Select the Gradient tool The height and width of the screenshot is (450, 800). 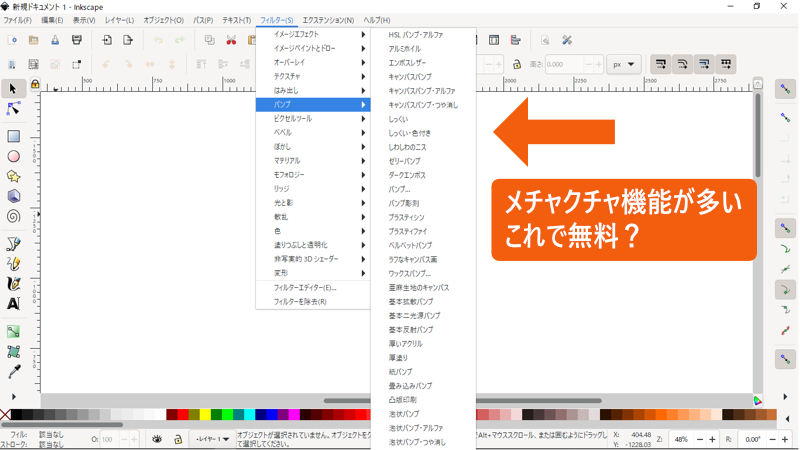(13, 332)
